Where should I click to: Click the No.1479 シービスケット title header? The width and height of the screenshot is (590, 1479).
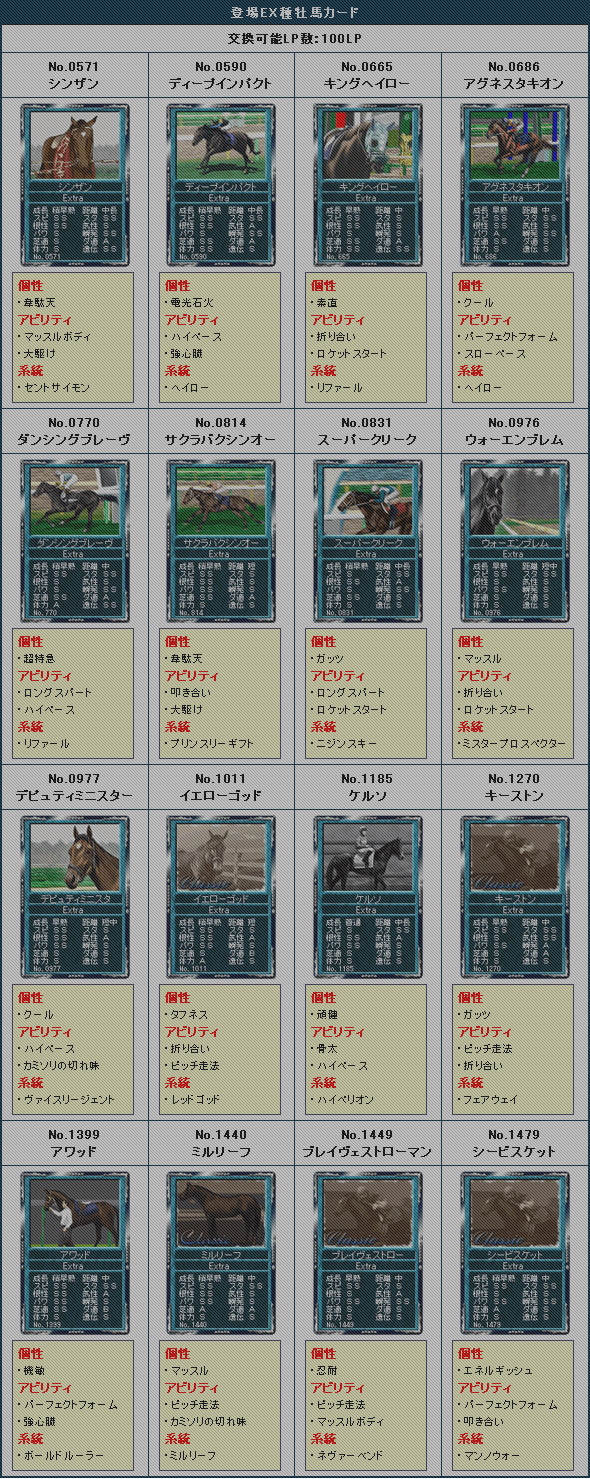click(x=515, y=1143)
